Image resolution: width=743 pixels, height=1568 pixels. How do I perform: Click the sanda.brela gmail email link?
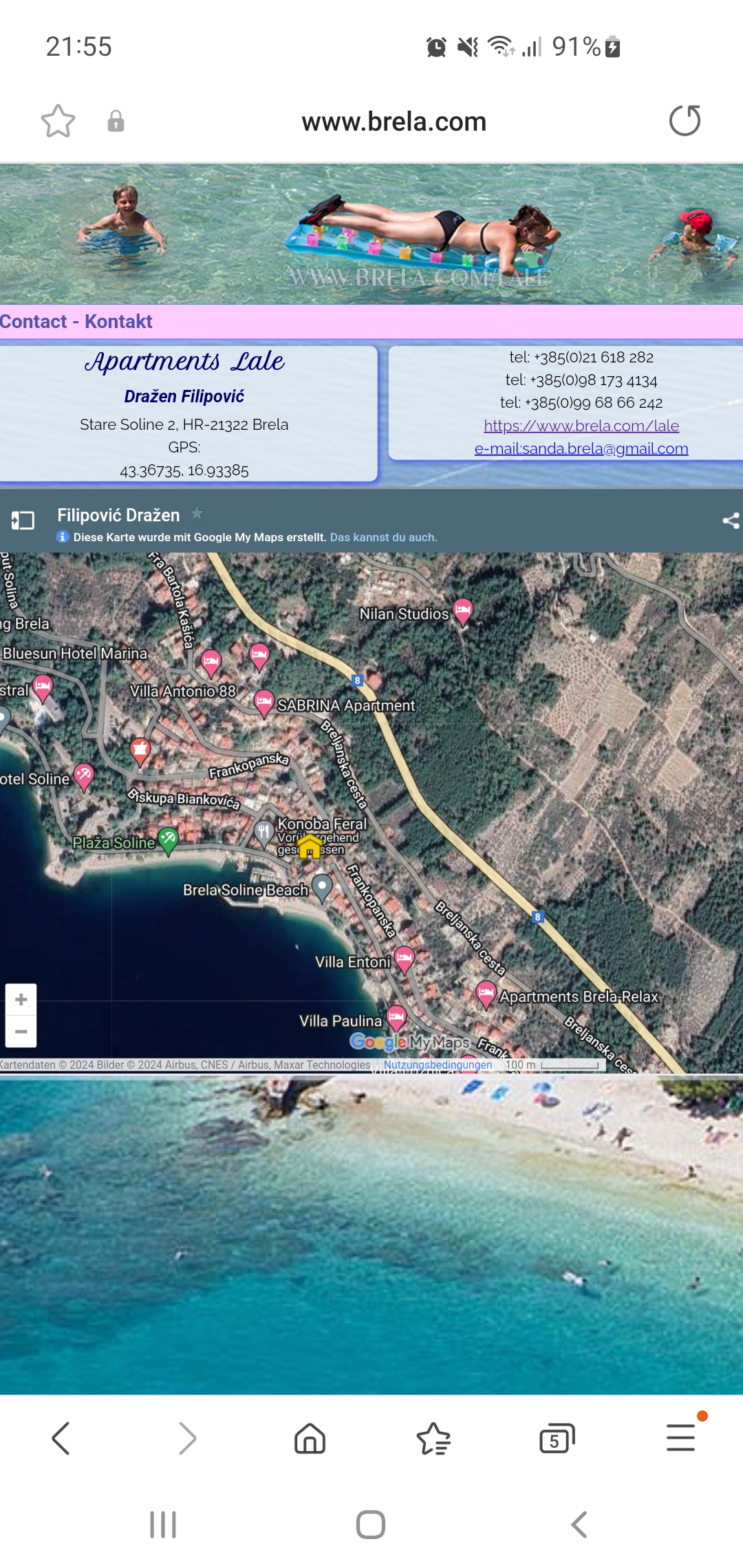[581, 448]
